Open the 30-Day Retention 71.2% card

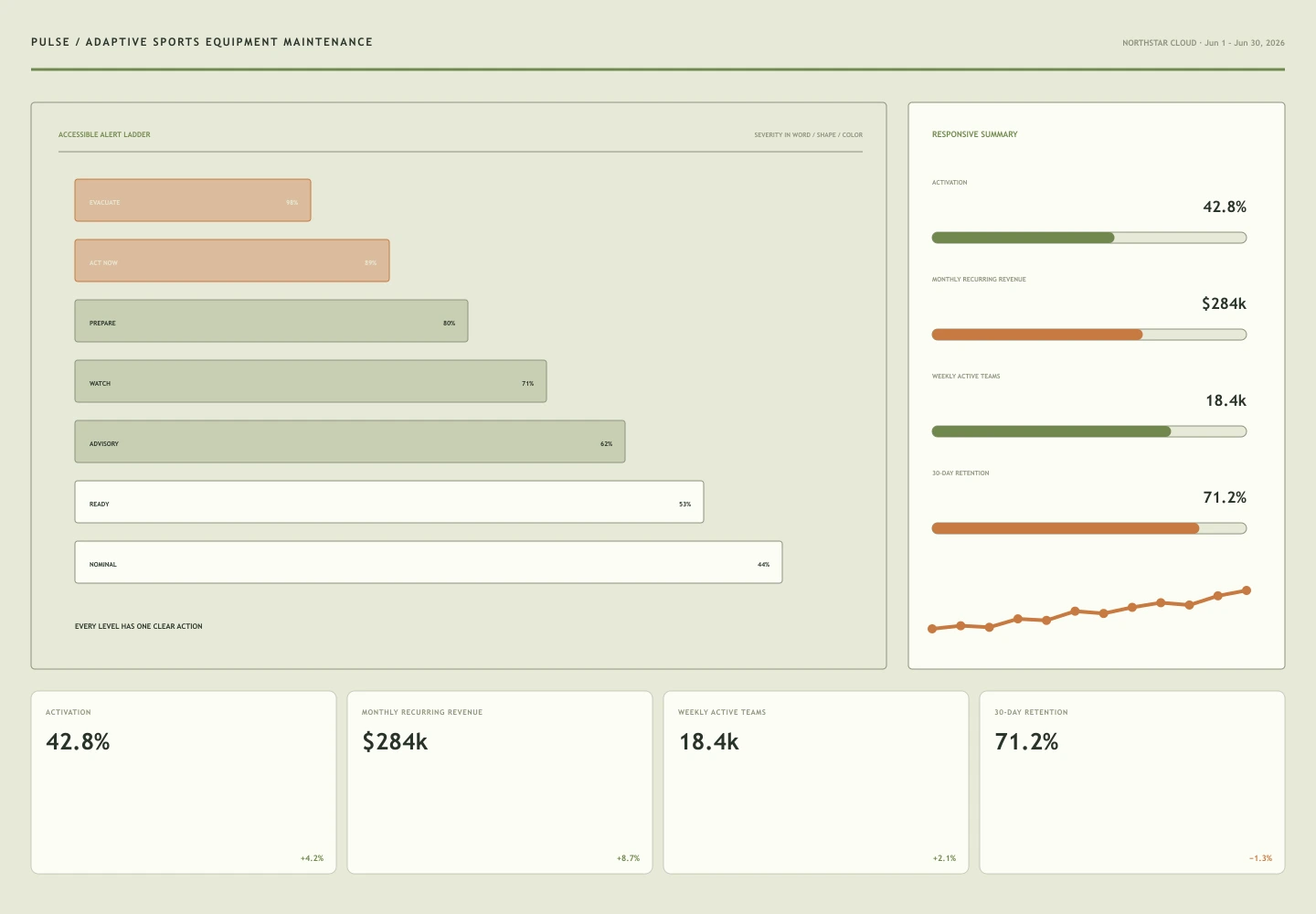(1132, 782)
